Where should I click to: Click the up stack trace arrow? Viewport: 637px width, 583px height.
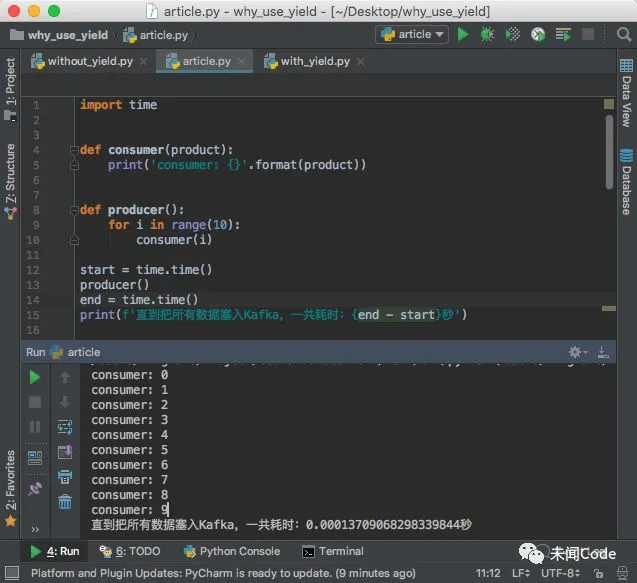tap(65, 377)
